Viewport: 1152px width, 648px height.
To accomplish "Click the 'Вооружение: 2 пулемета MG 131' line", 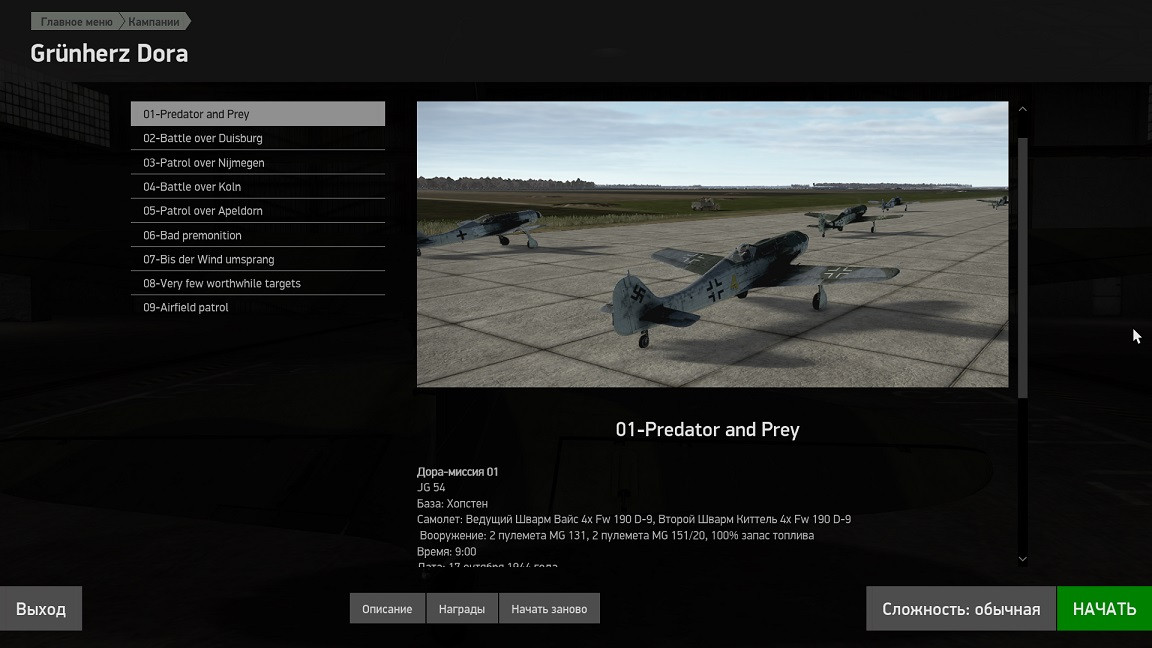I will (x=616, y=536).
